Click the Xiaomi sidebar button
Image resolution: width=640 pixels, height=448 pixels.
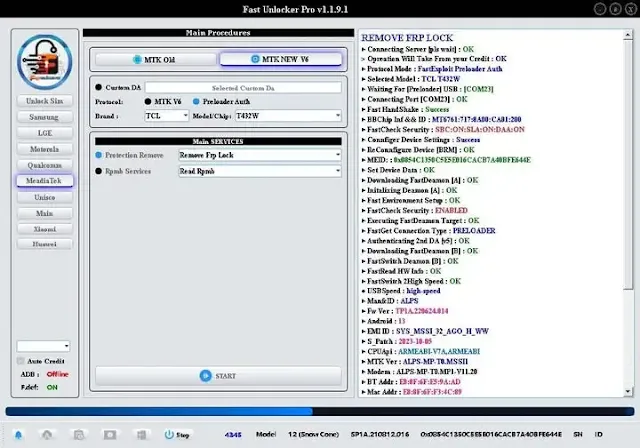tap(45, 229)
